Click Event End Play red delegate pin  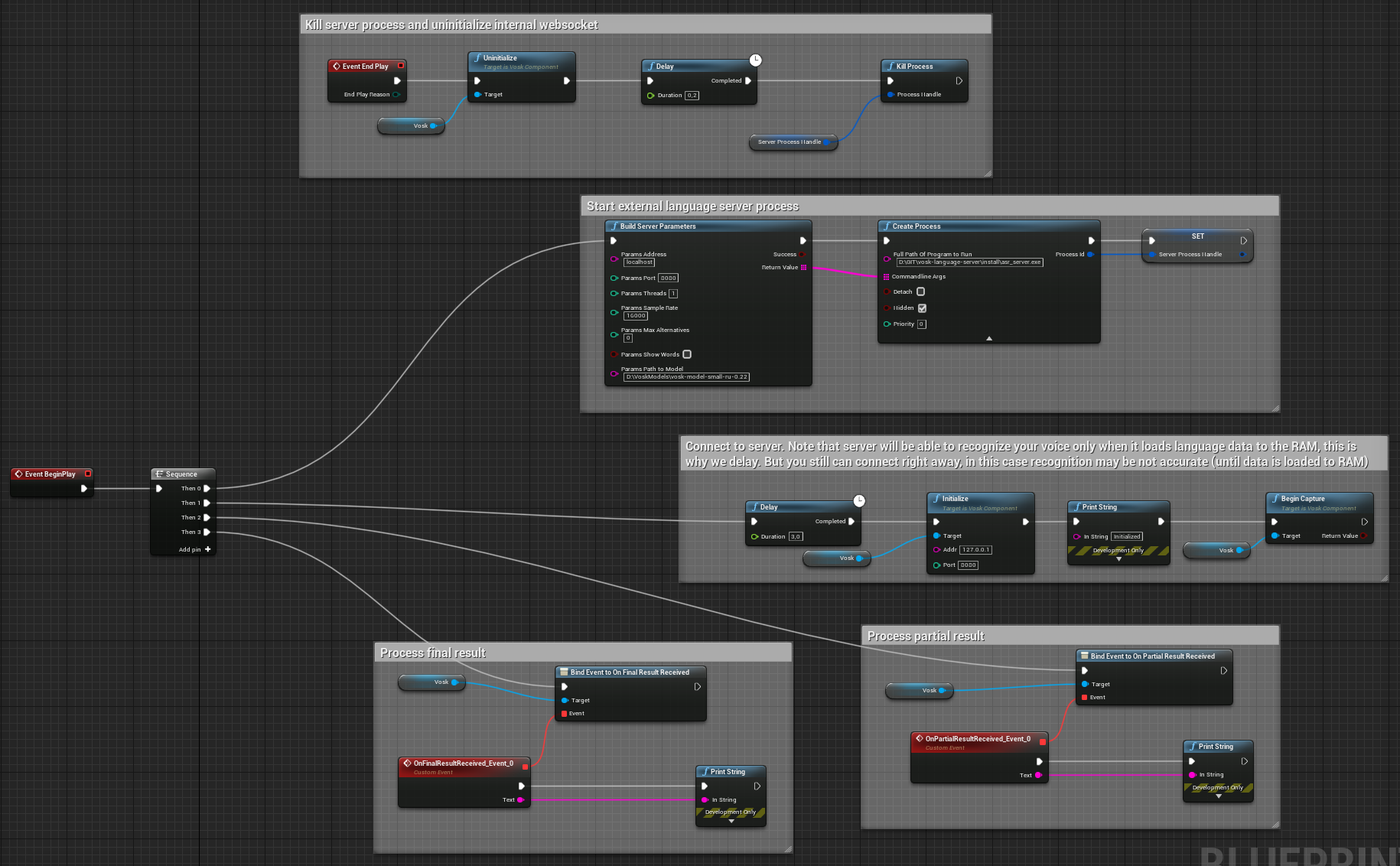[400, 66]
